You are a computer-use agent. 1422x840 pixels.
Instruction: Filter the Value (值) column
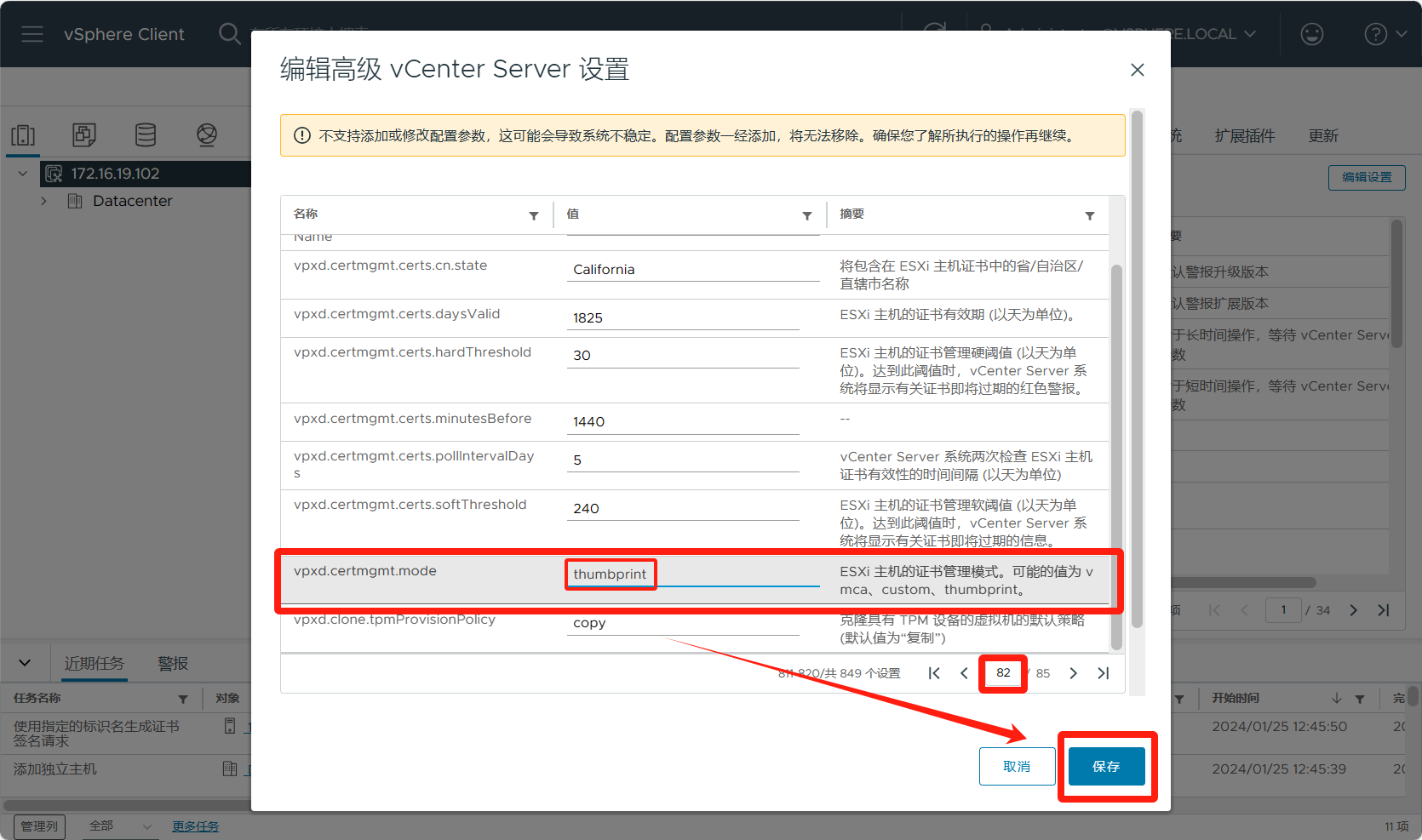tap(806, 216)
